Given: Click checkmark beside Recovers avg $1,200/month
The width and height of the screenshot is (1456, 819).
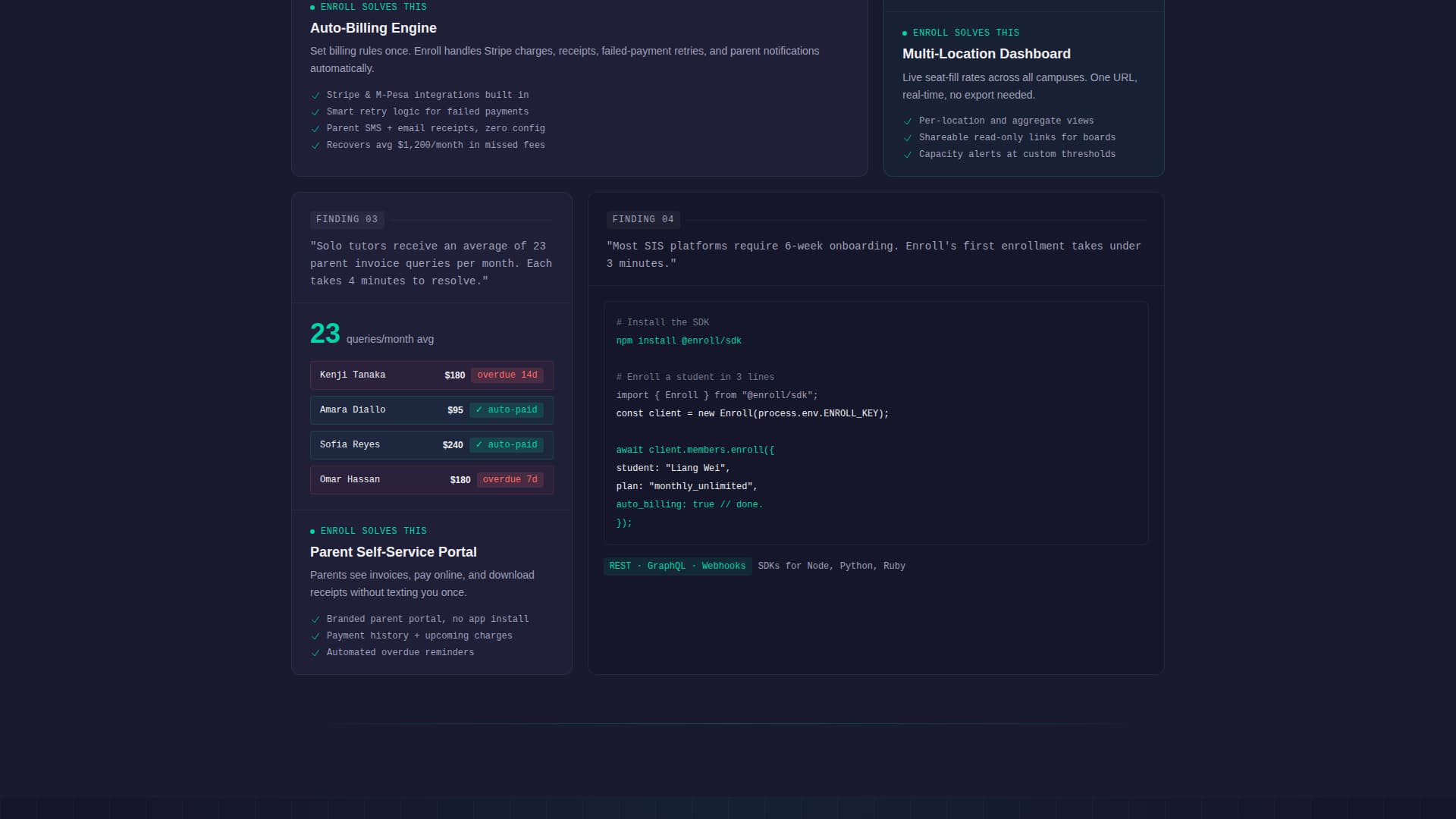Looking at the screenshot, I should [315, 146].
